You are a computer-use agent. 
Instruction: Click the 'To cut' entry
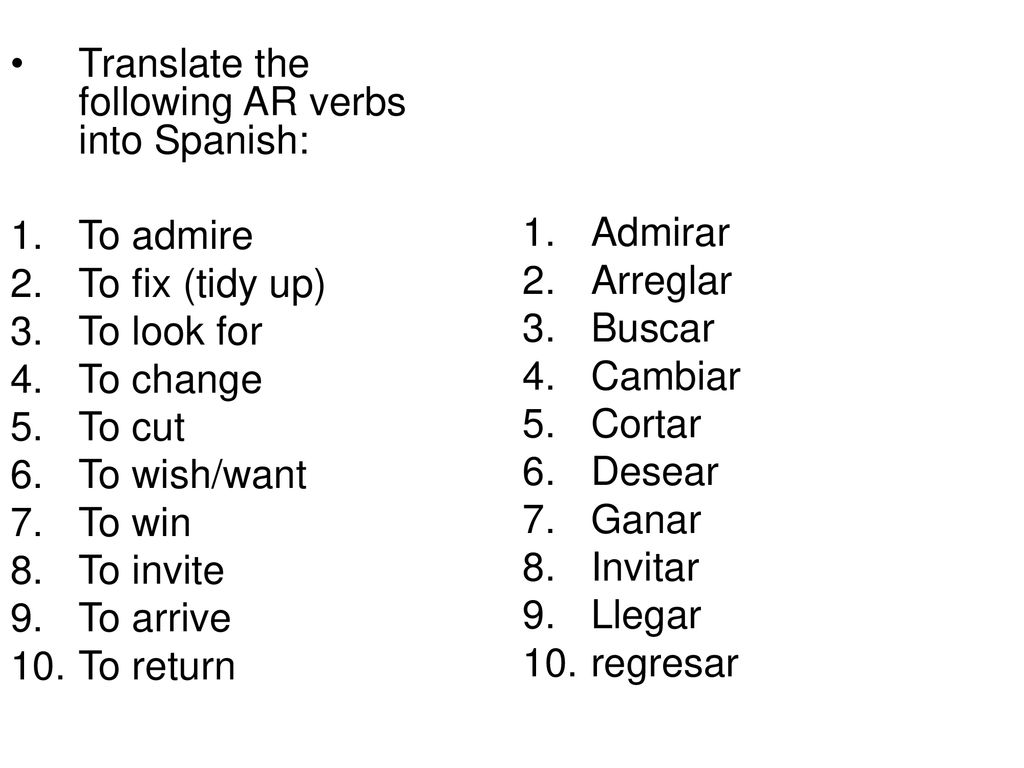click(132, 427)
